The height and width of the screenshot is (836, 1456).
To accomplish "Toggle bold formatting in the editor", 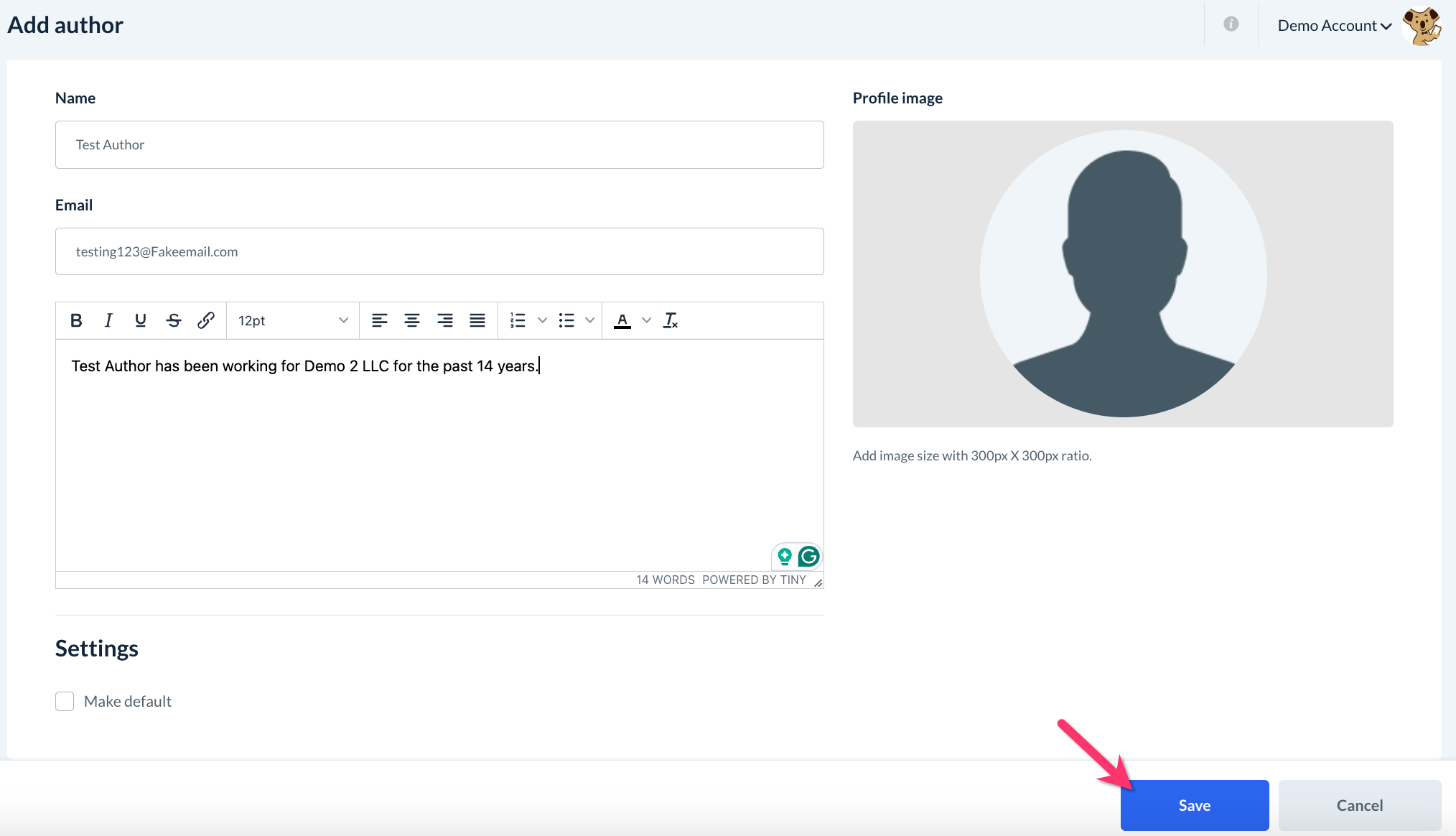I will click(x=76, y=320).
